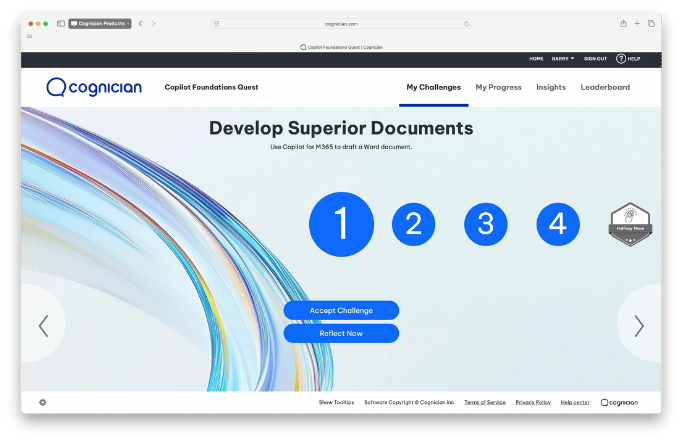
Task: Expand the Cognician Products tab group dropdown
Action: point(99,23)
